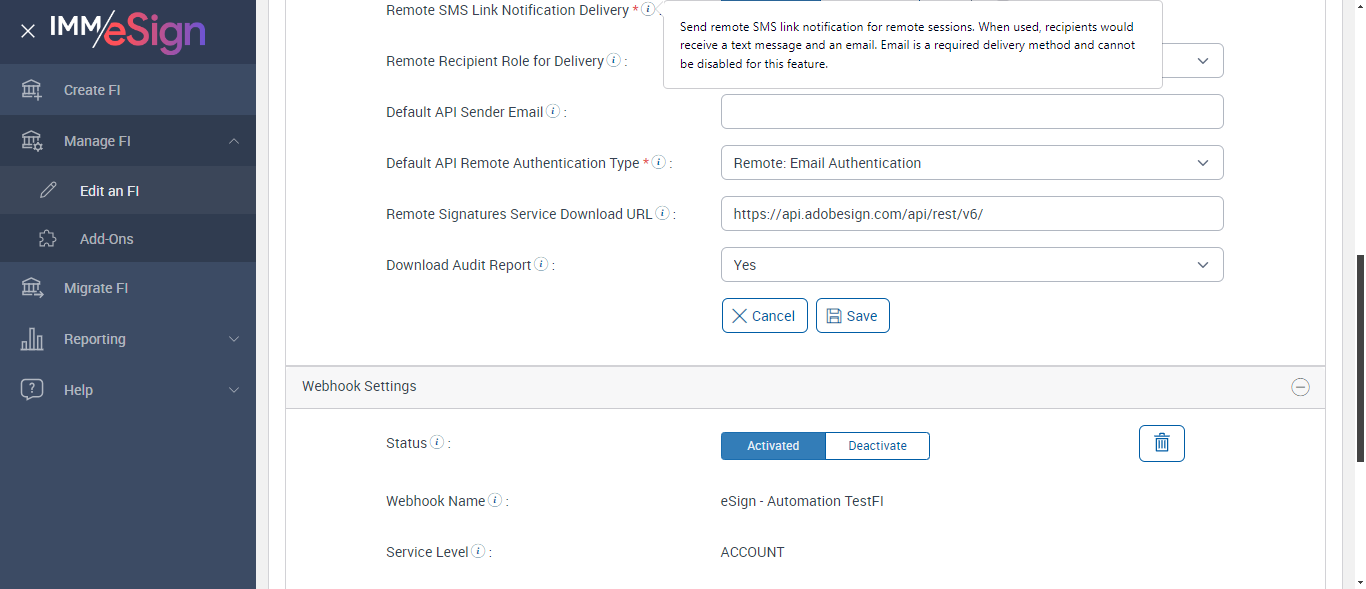Click the Default API Sender Email field
Screen dimensions: 1366x589
click(x=971, y=112)
